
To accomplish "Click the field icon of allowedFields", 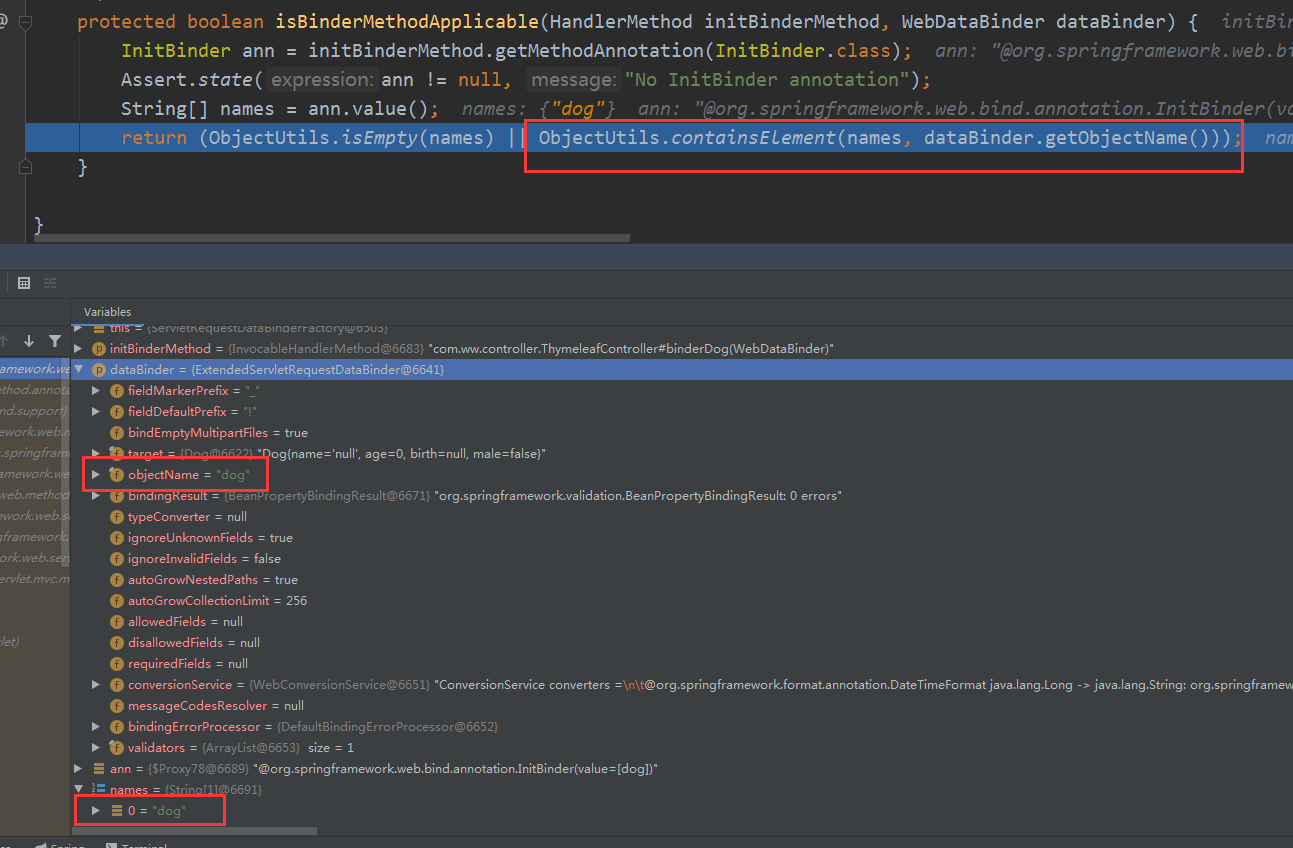I will point(117,622).
